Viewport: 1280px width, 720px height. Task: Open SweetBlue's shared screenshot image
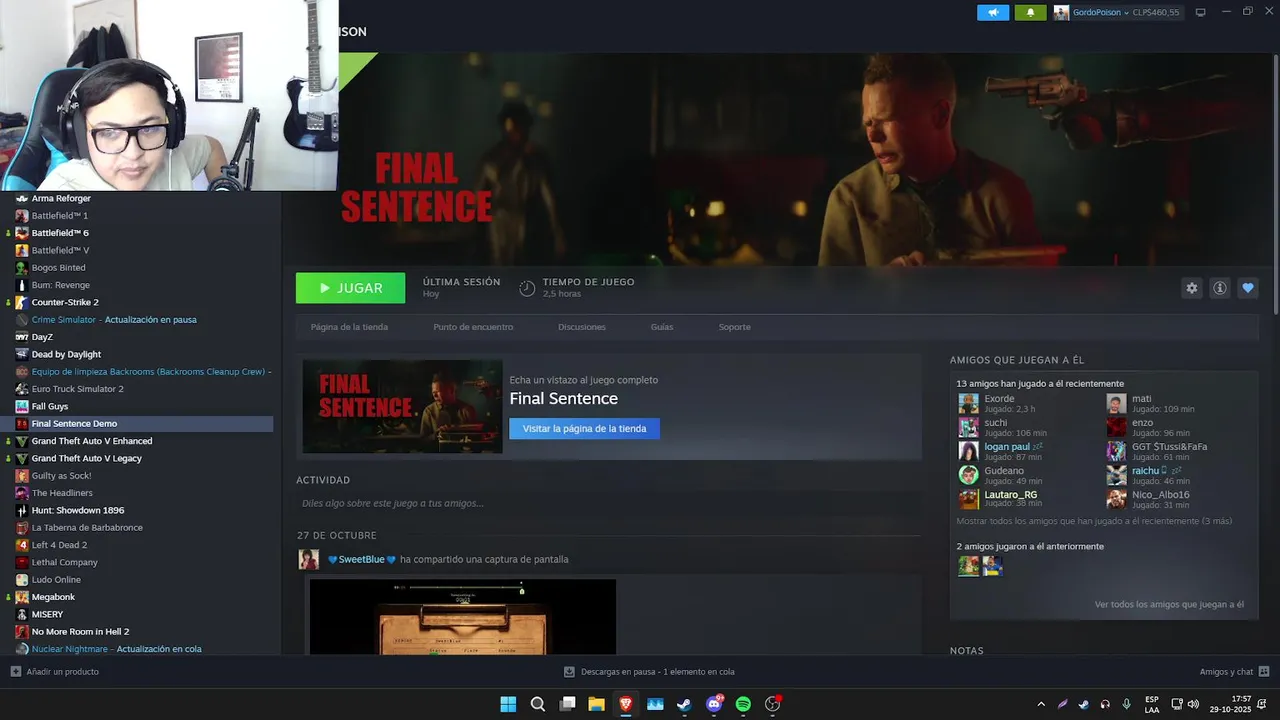(463, 617)
